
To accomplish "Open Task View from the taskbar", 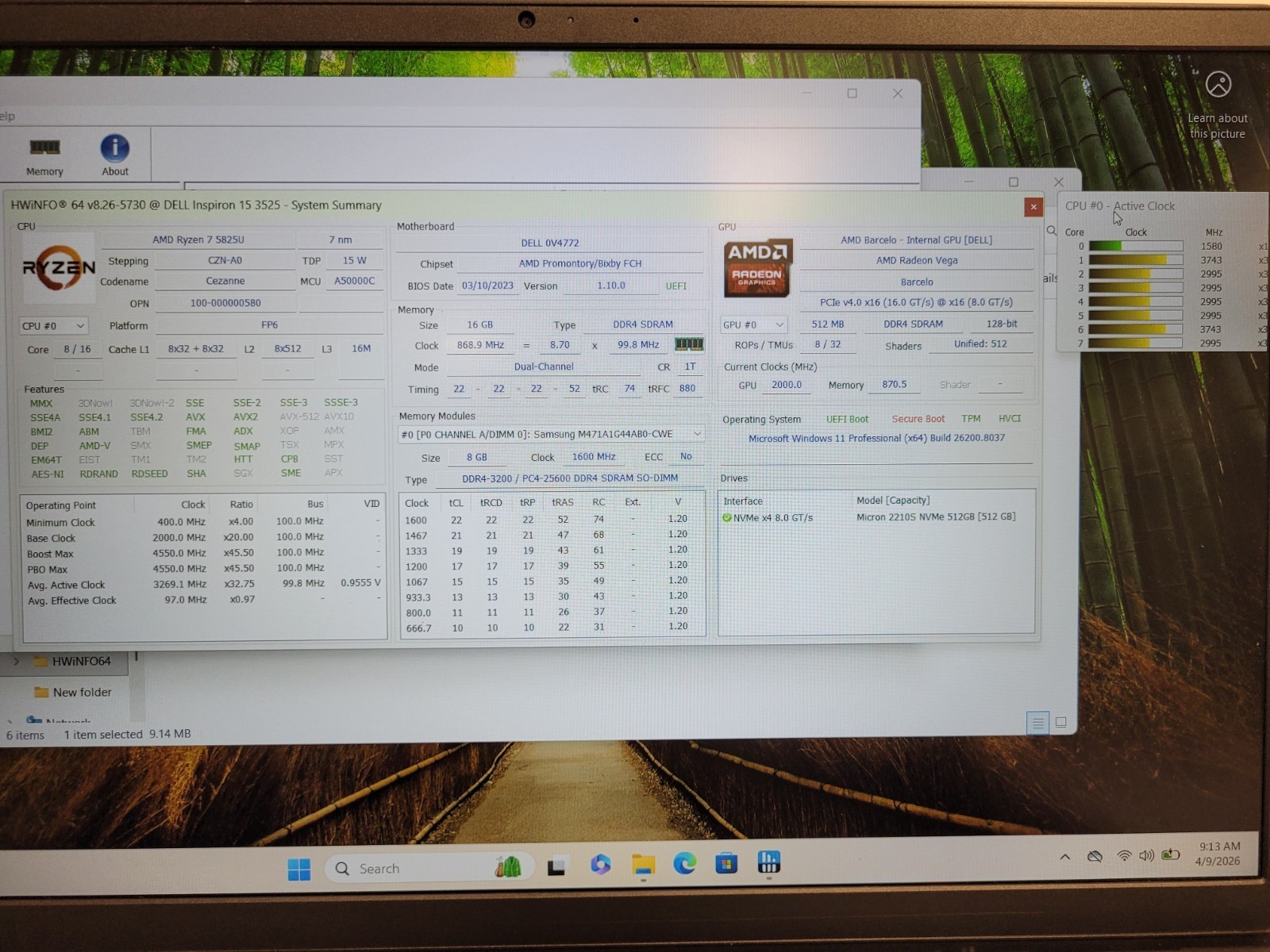I will 556,867.
